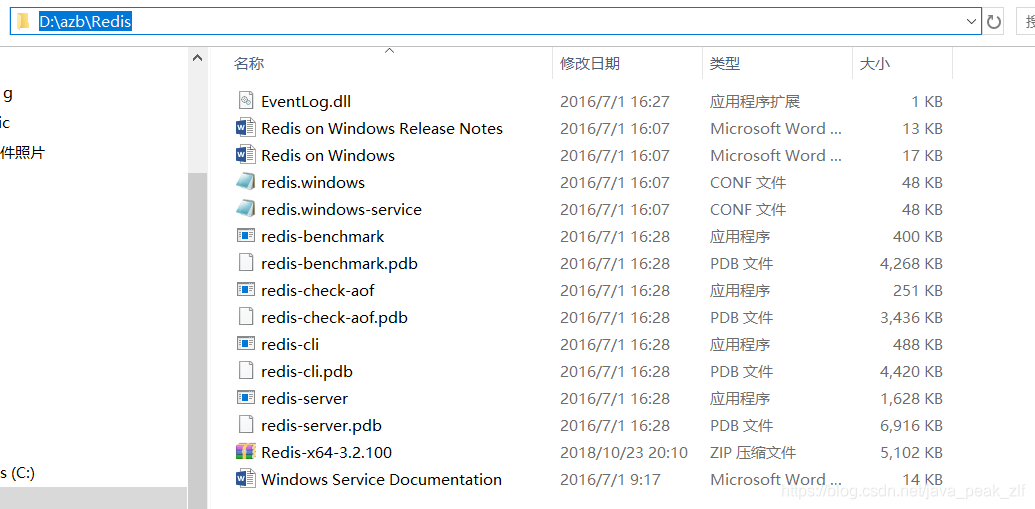Click the redis-cli application icon
The image size is (1035, 509).
[246, 343]
